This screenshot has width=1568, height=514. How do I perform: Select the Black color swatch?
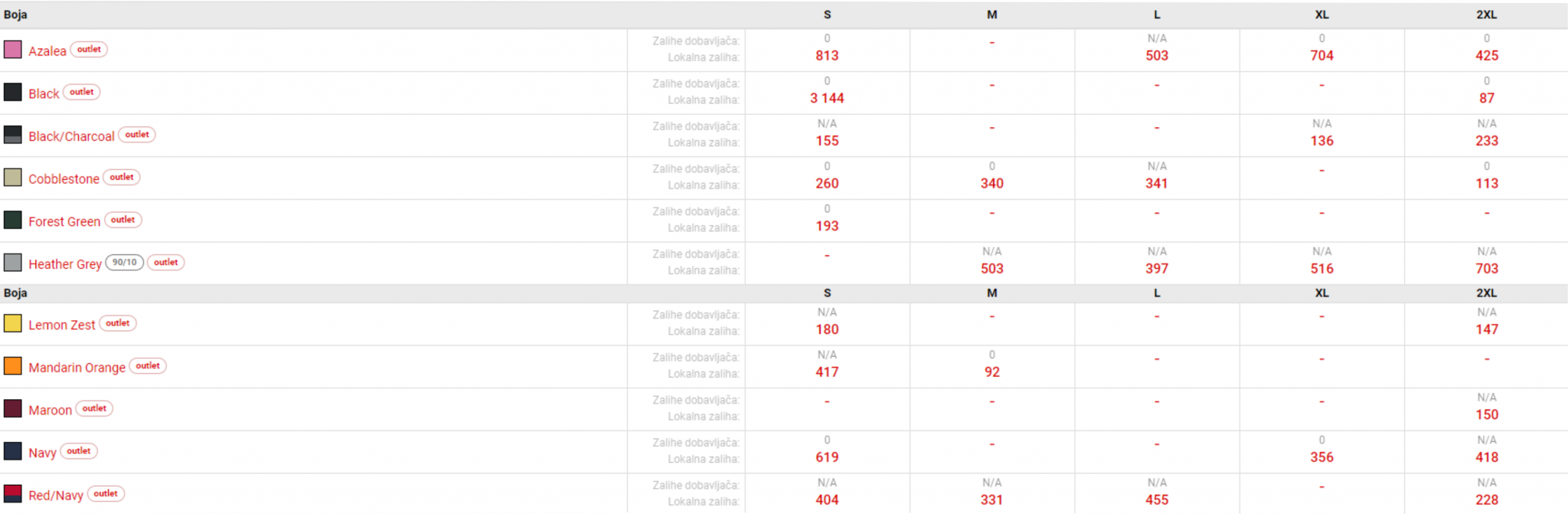[x=13, y=93]
